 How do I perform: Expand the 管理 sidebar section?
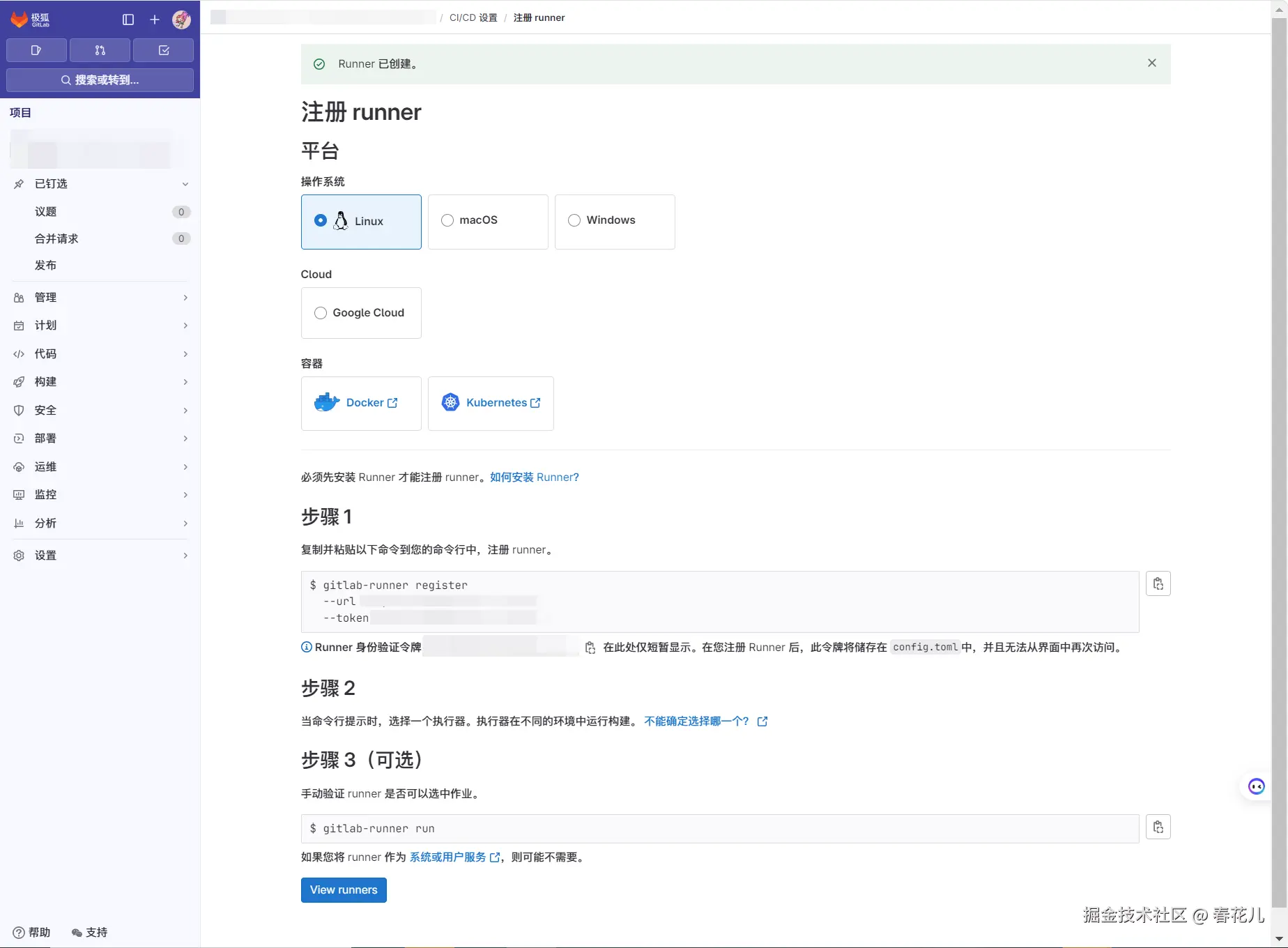pos(100,298)
